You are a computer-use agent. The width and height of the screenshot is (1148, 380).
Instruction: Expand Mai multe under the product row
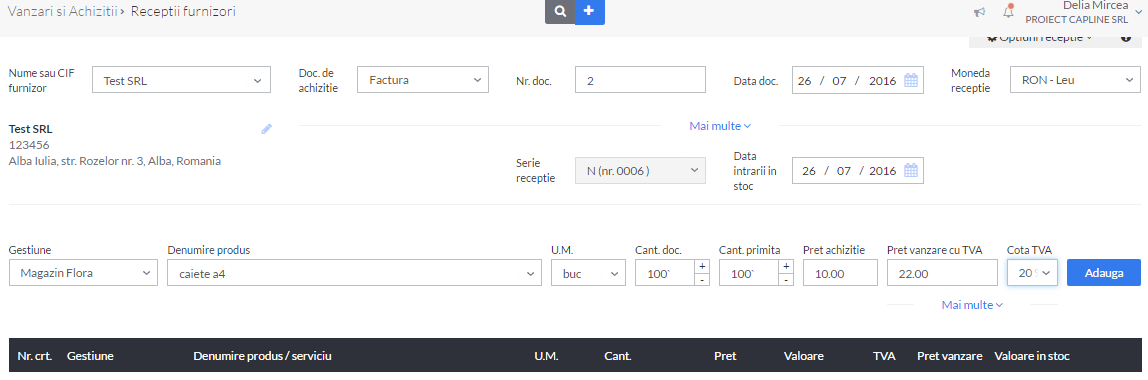(x=972, y=305)
